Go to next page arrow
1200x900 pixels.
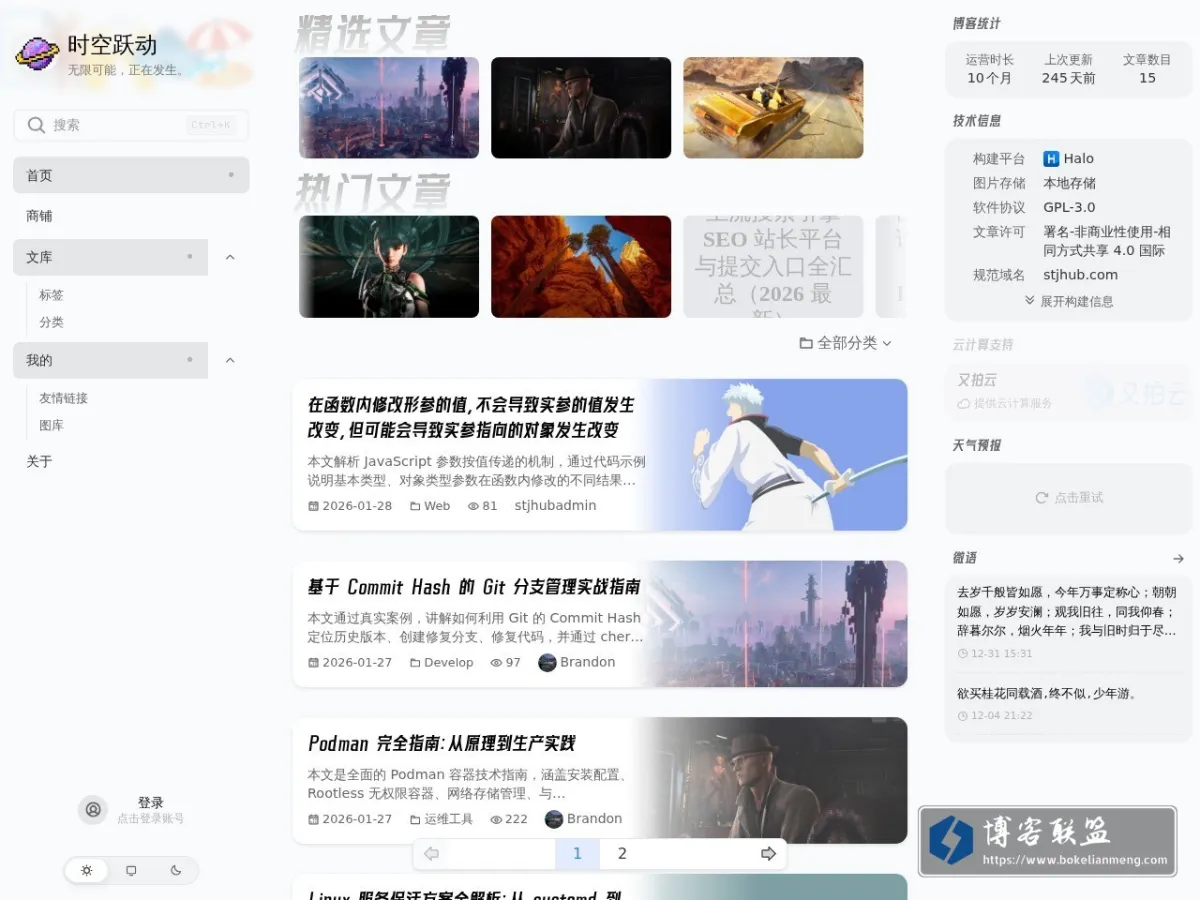coord(768,854)
